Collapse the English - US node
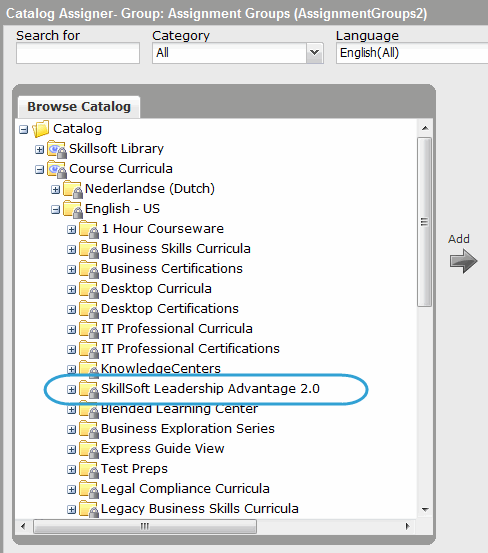488x553 pixels. 55,210
